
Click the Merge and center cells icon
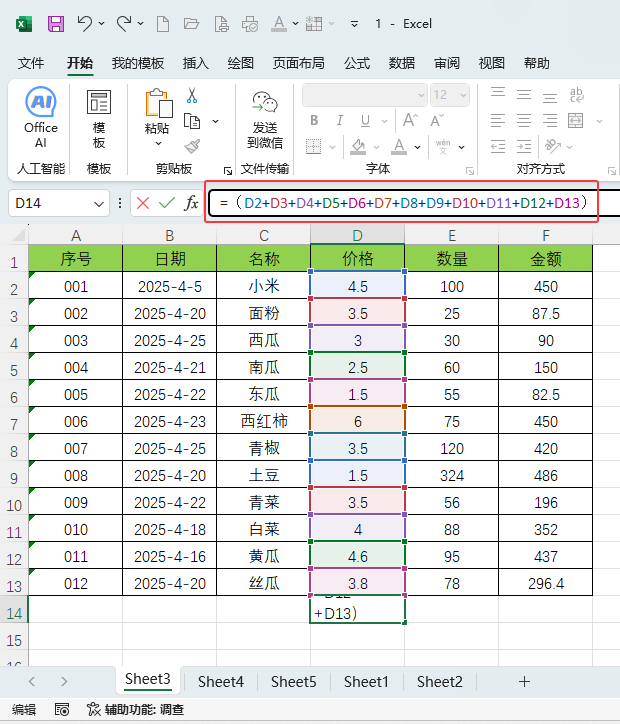[576, 121]
